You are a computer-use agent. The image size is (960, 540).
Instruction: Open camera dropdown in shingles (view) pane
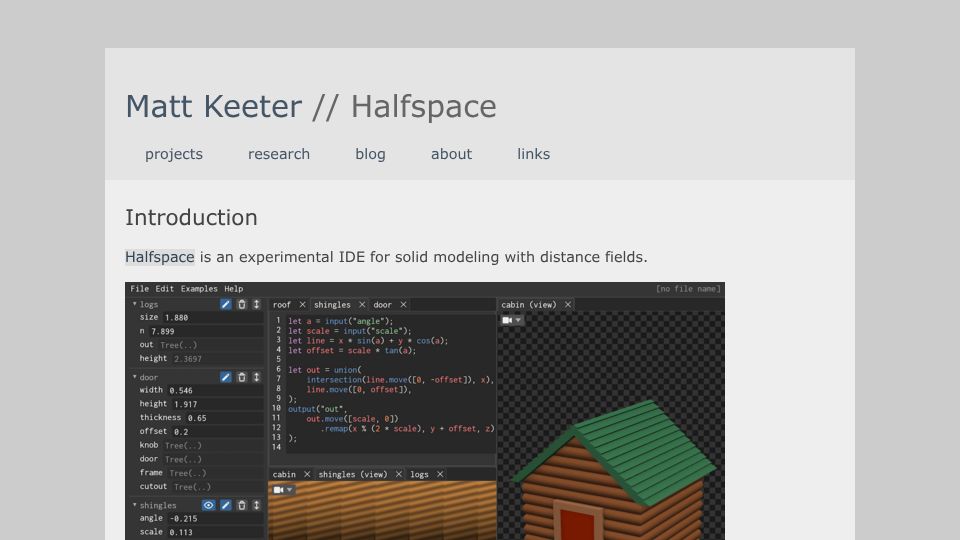click(x=283, y=490)
